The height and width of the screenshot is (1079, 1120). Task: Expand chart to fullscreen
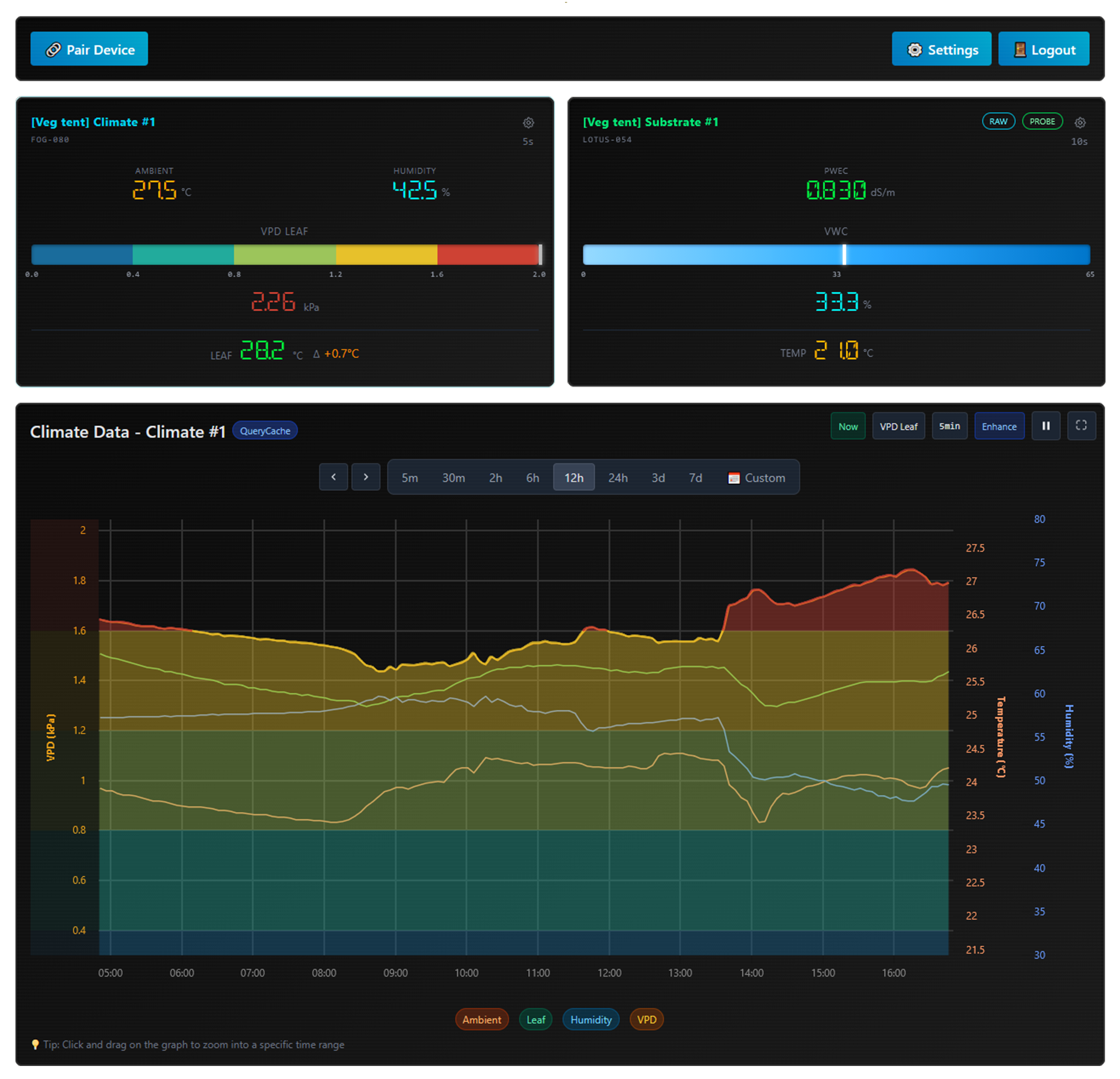point(1080,426)
